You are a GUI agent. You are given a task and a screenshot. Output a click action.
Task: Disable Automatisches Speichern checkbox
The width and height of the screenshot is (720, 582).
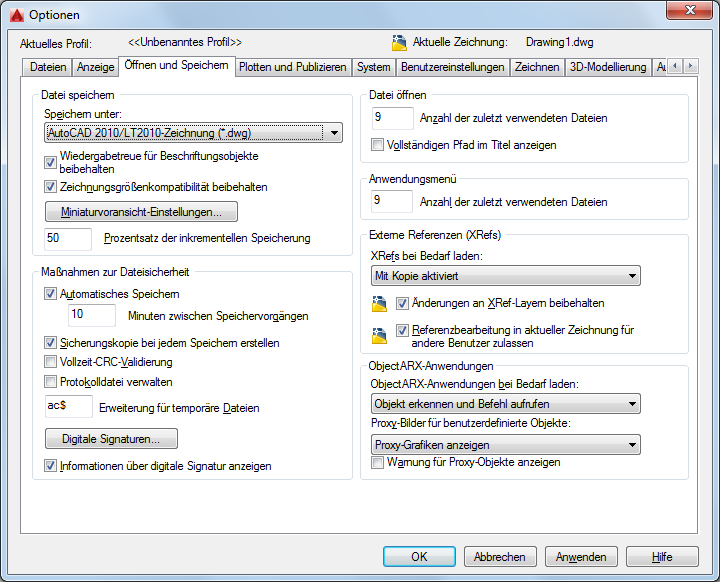pos(51,294)
